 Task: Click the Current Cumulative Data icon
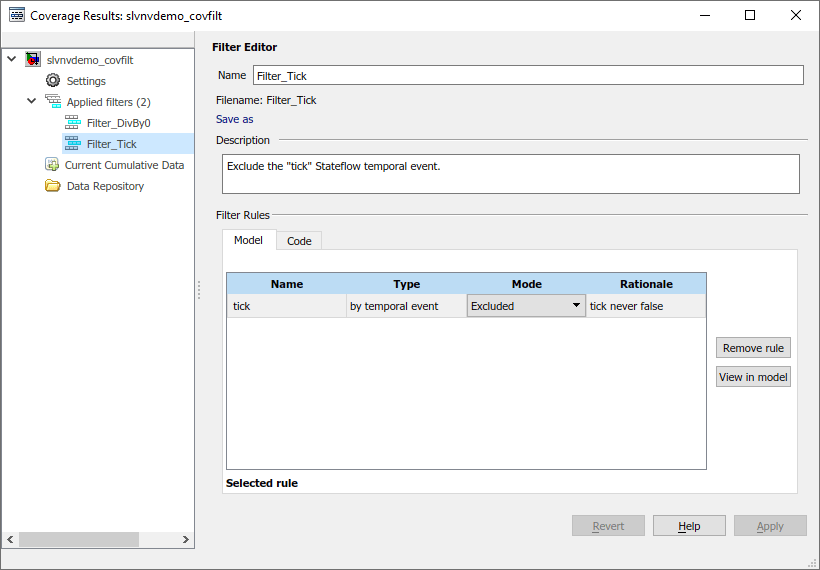(52, 165)
